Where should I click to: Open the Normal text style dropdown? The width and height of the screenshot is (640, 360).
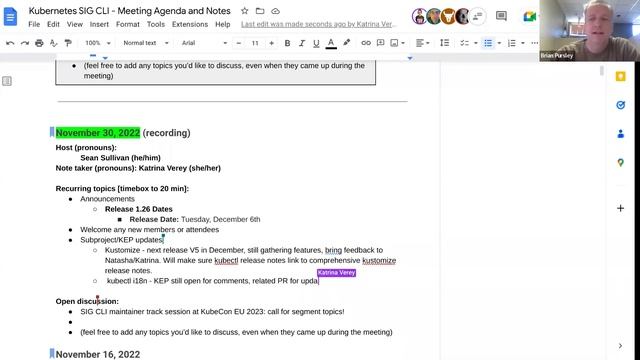(146, 43)
